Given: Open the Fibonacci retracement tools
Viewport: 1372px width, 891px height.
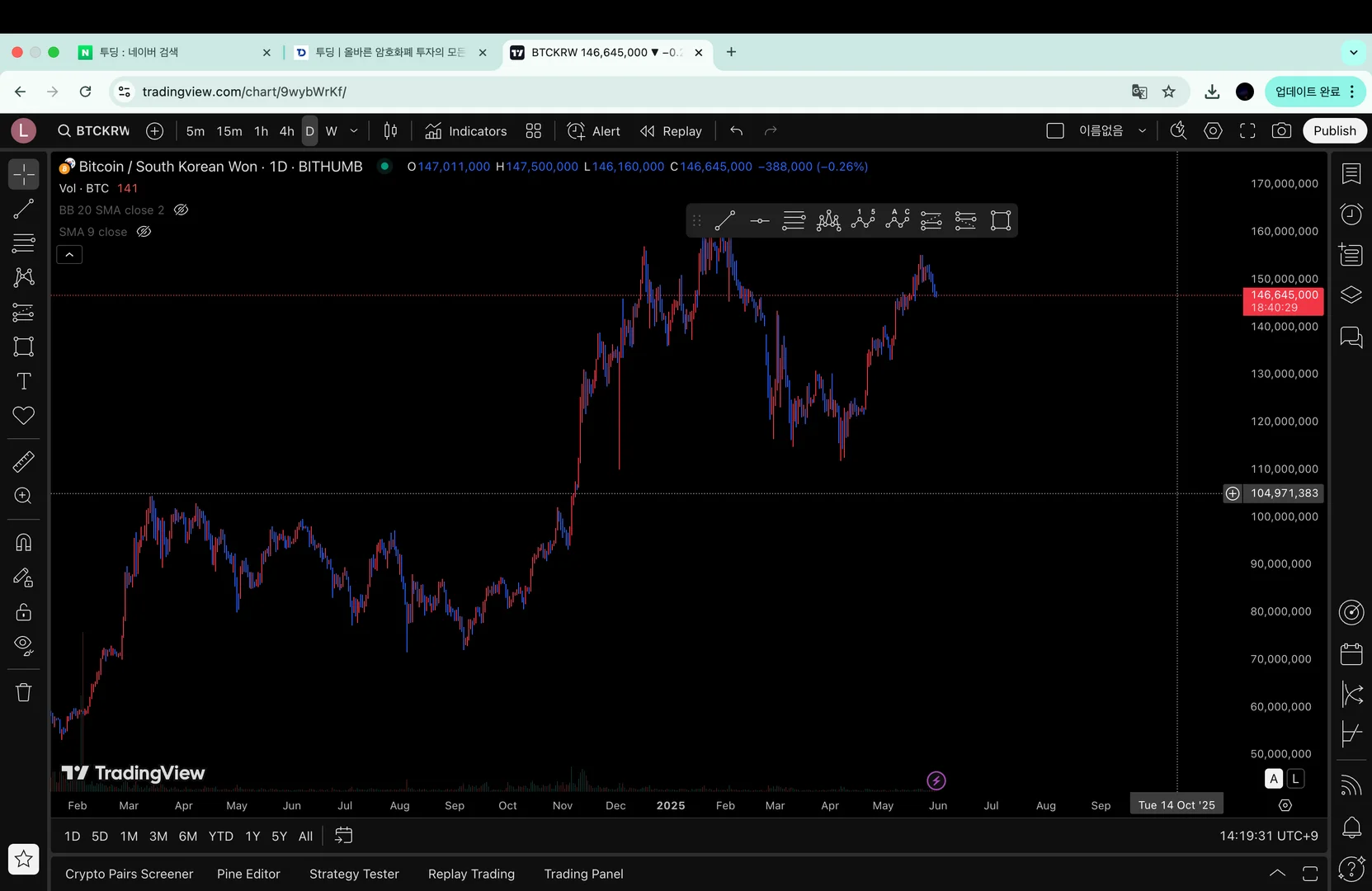Looking at the screenshot, I should point(24,243).
